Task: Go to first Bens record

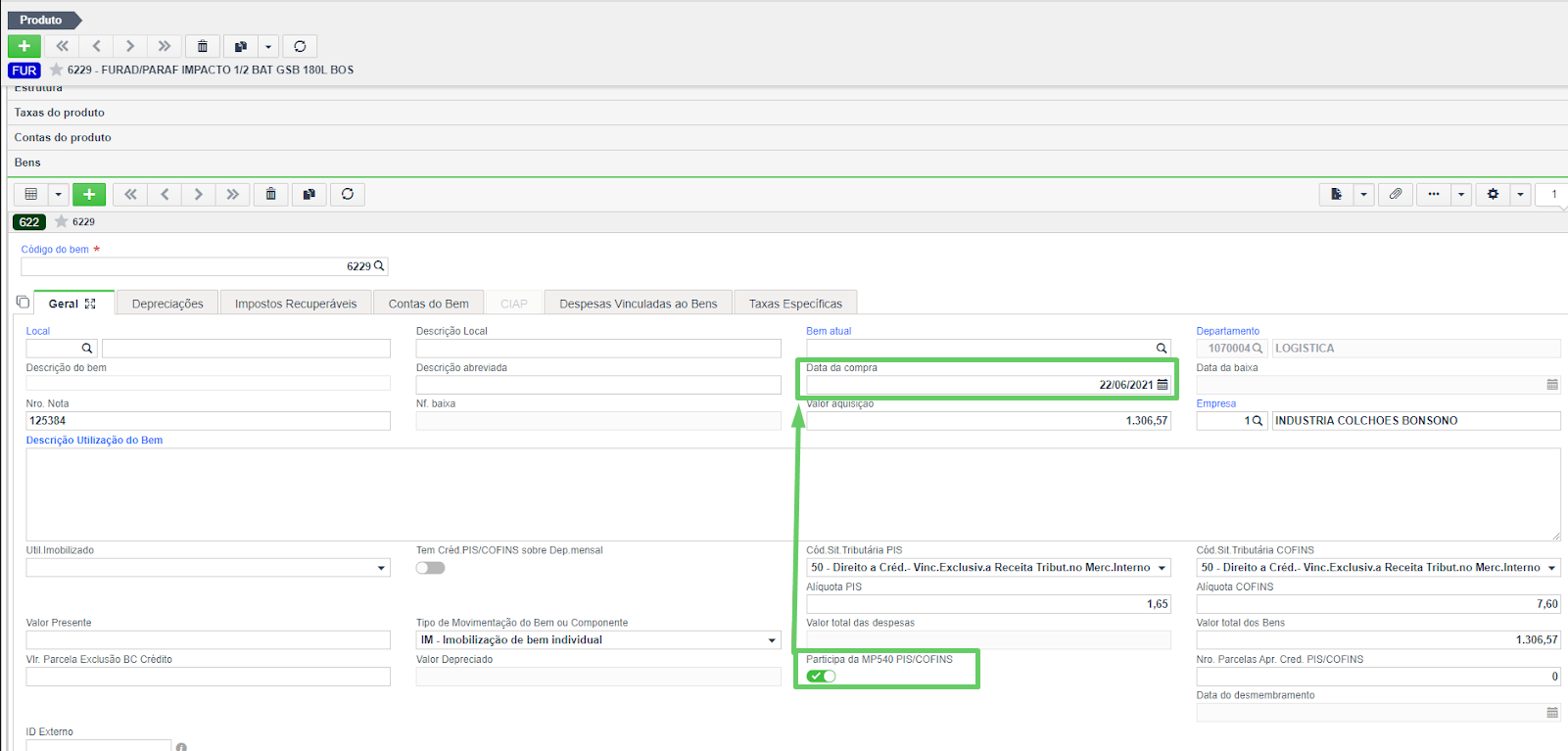Action: point(130,194)
